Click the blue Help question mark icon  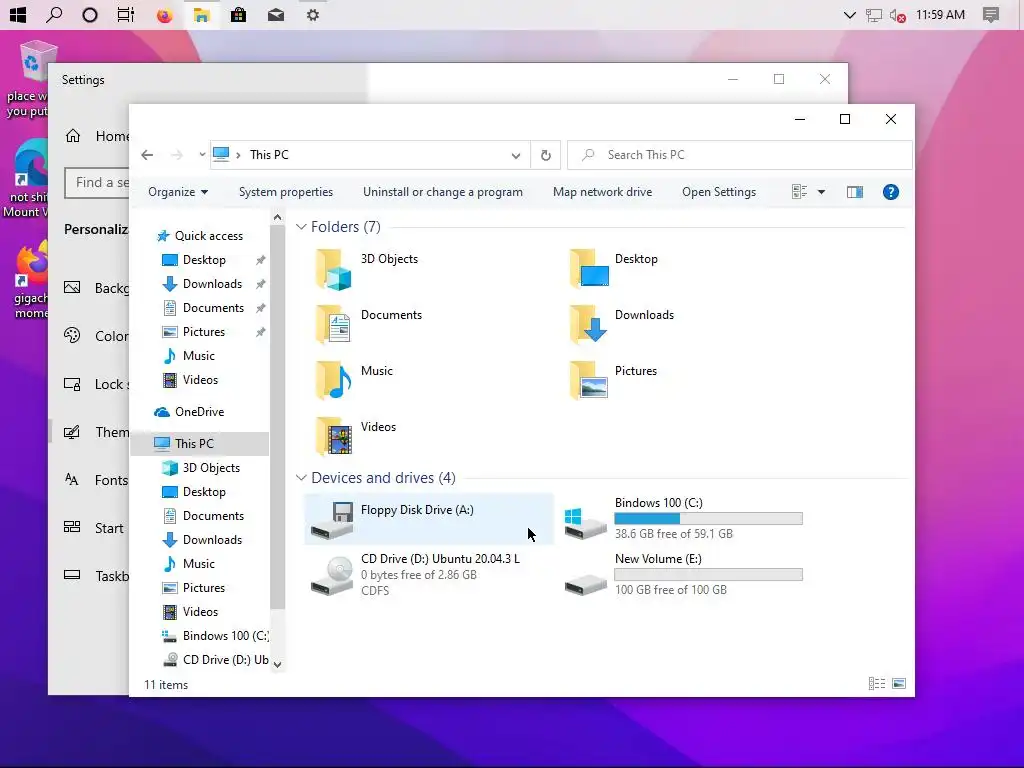891,192
